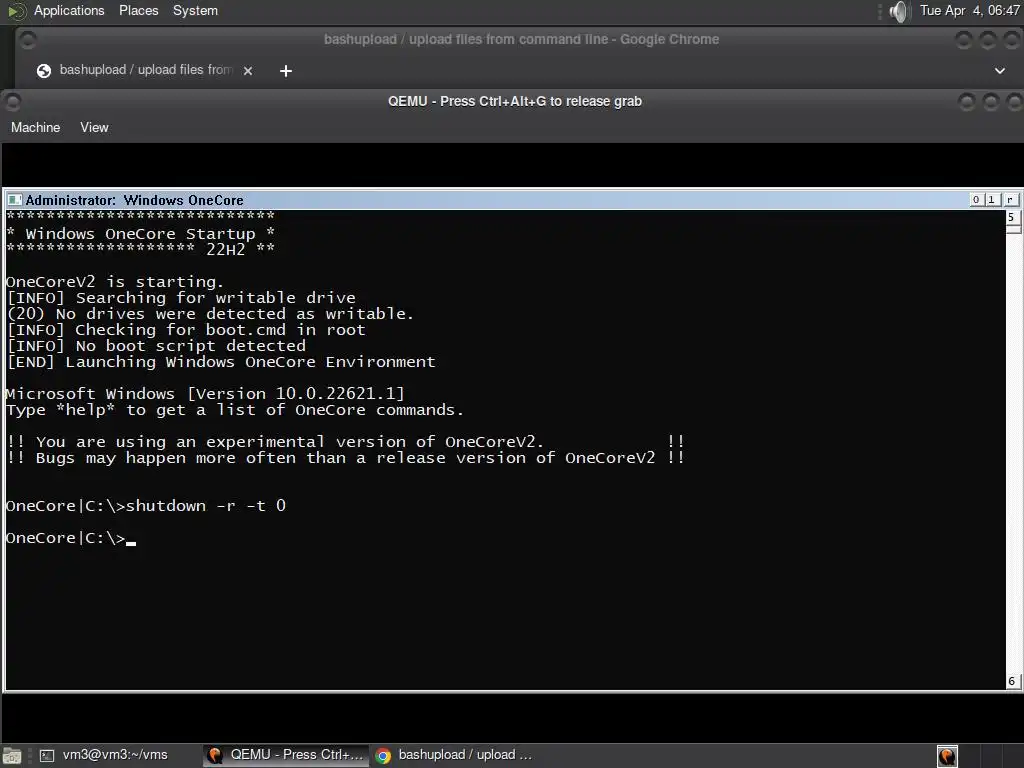Click the volume speaker icon
The width and height of the screenshot is (1024, 768).
[x=899, y=11]
